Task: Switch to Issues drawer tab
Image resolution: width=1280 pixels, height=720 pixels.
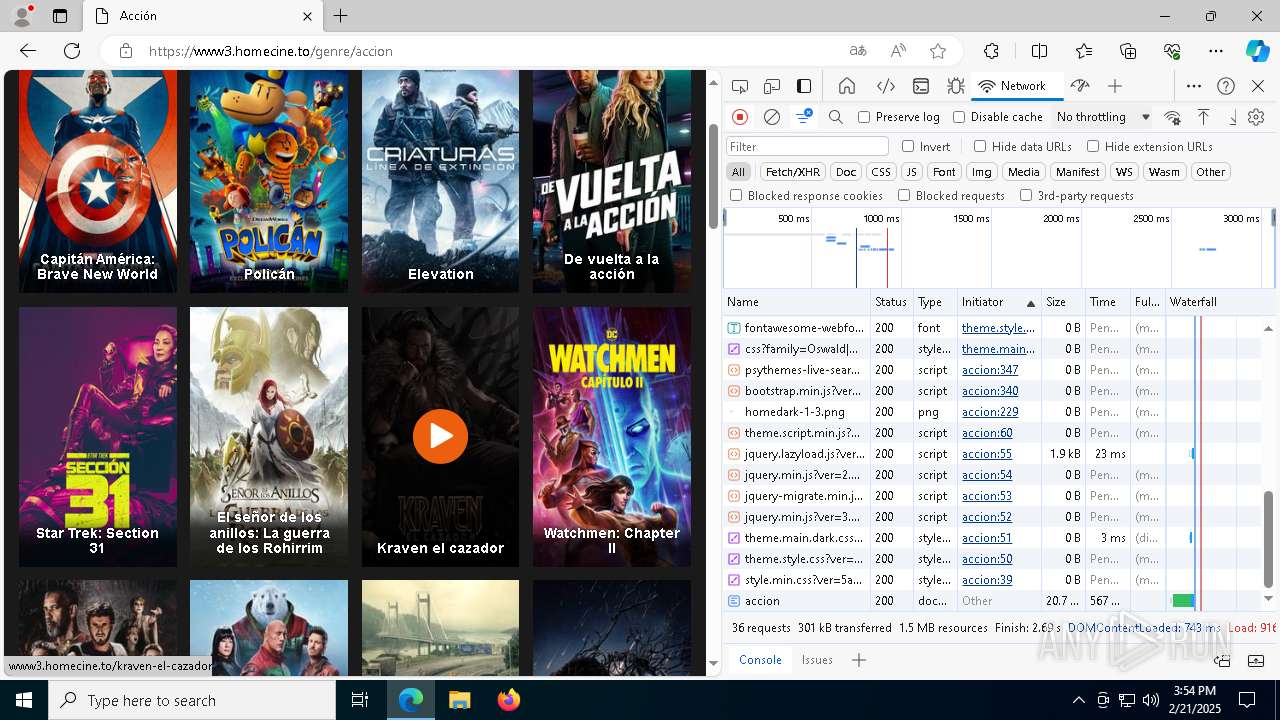Action: pos(817,660)
